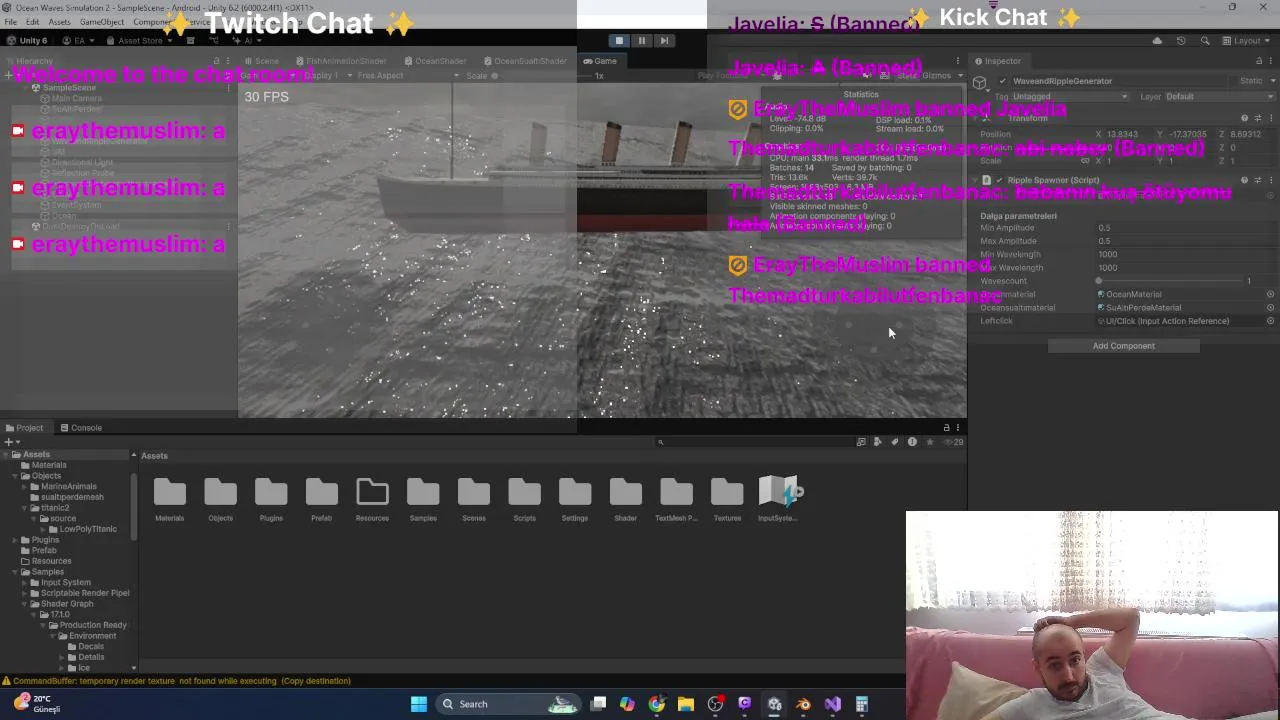Image resolution: width=1280 pixels, height=720 pixels.
Task: Open object picker for OceanMaterial field
Action: (1271, 295)
